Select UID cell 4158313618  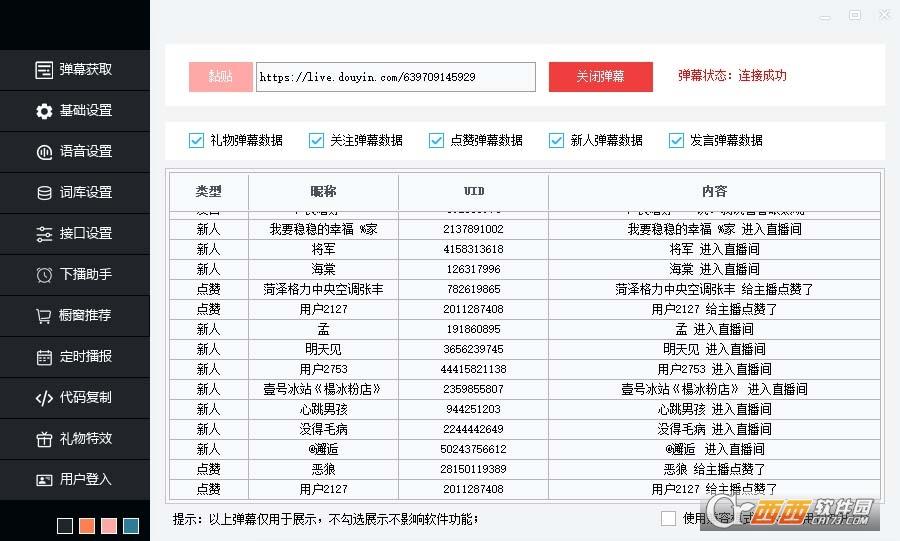point(474,250)
